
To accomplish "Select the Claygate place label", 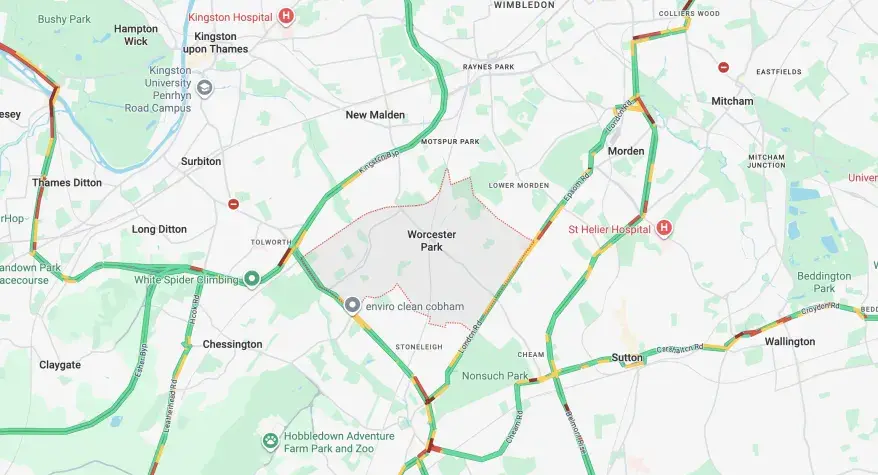I will click(60, 365).
